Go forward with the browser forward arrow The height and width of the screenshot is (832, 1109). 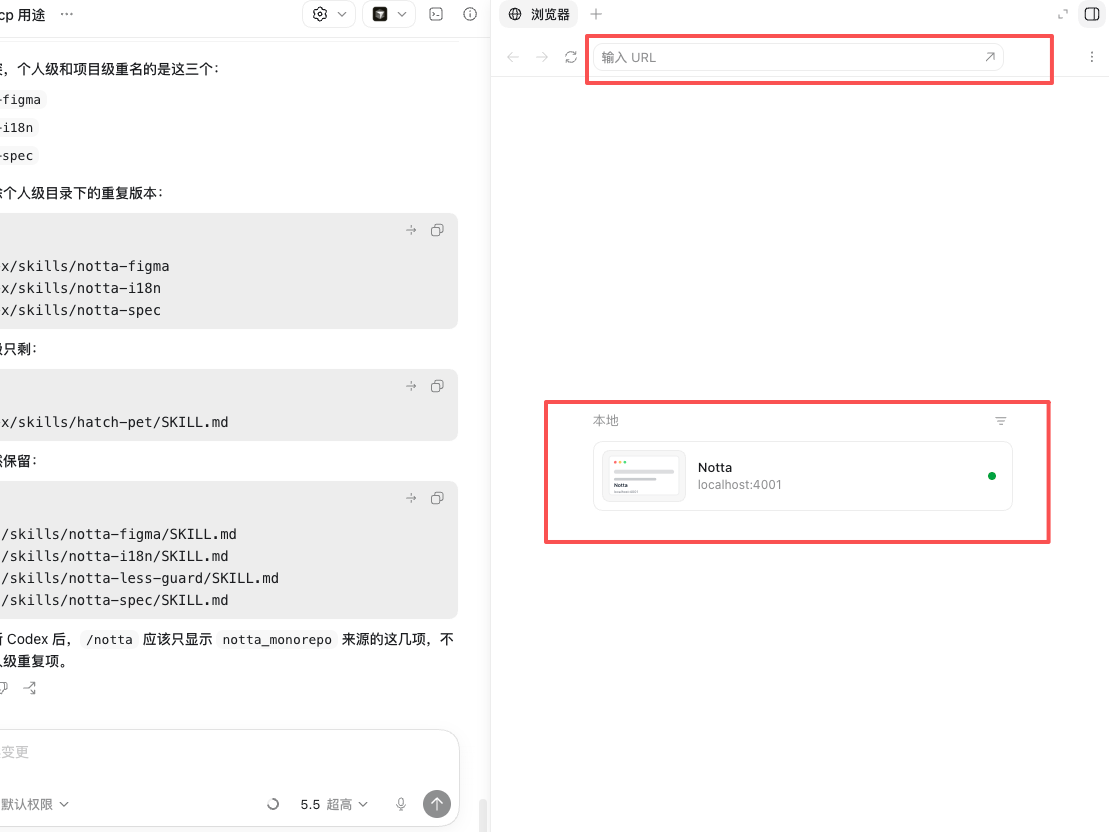(542, 57)
